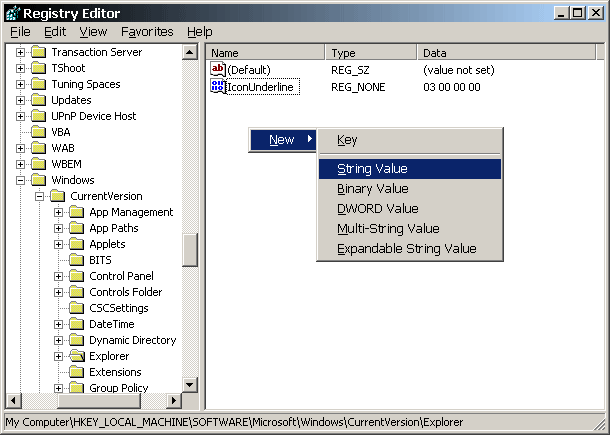Screen dimensions: 610x435
Task: Collapse the Windows tree node
Action: (x=21, y=180)
